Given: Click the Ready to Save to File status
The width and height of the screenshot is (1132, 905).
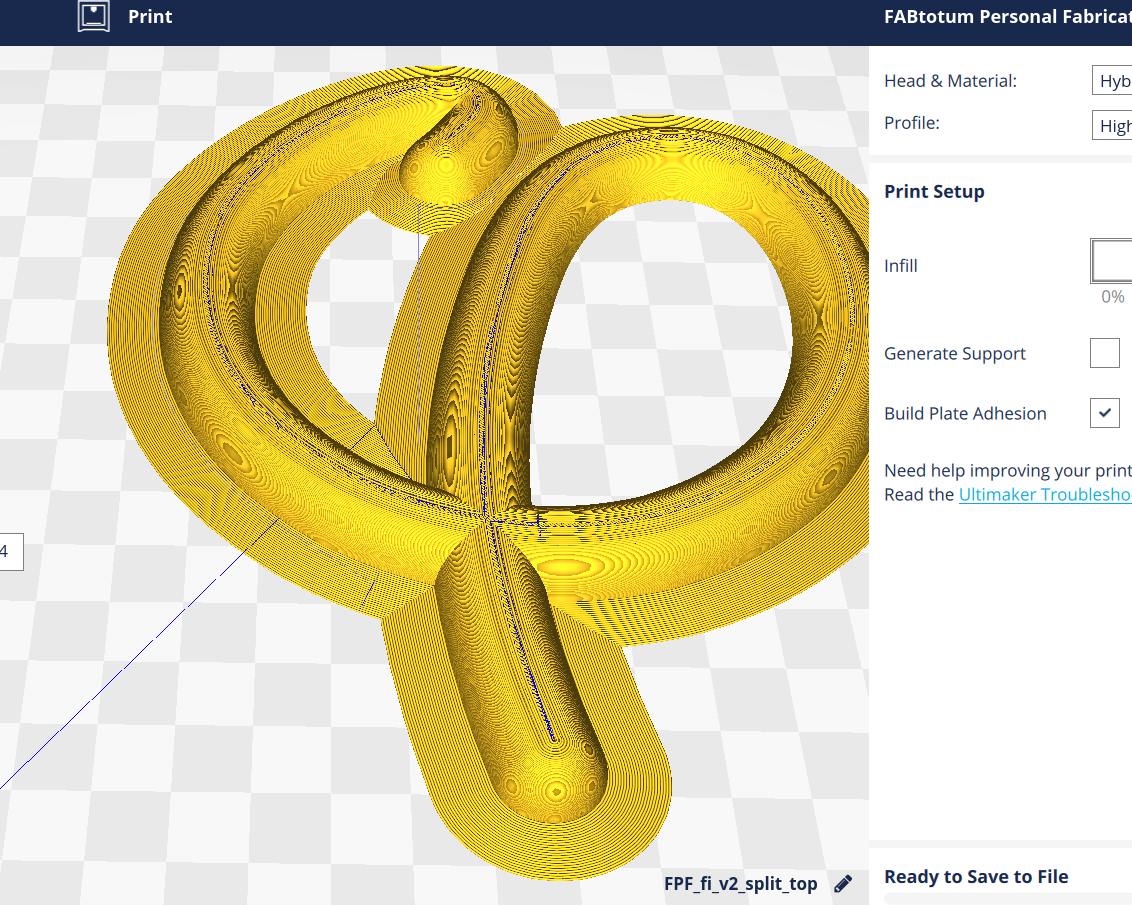Looking at the screenshot, I should 976,876.
